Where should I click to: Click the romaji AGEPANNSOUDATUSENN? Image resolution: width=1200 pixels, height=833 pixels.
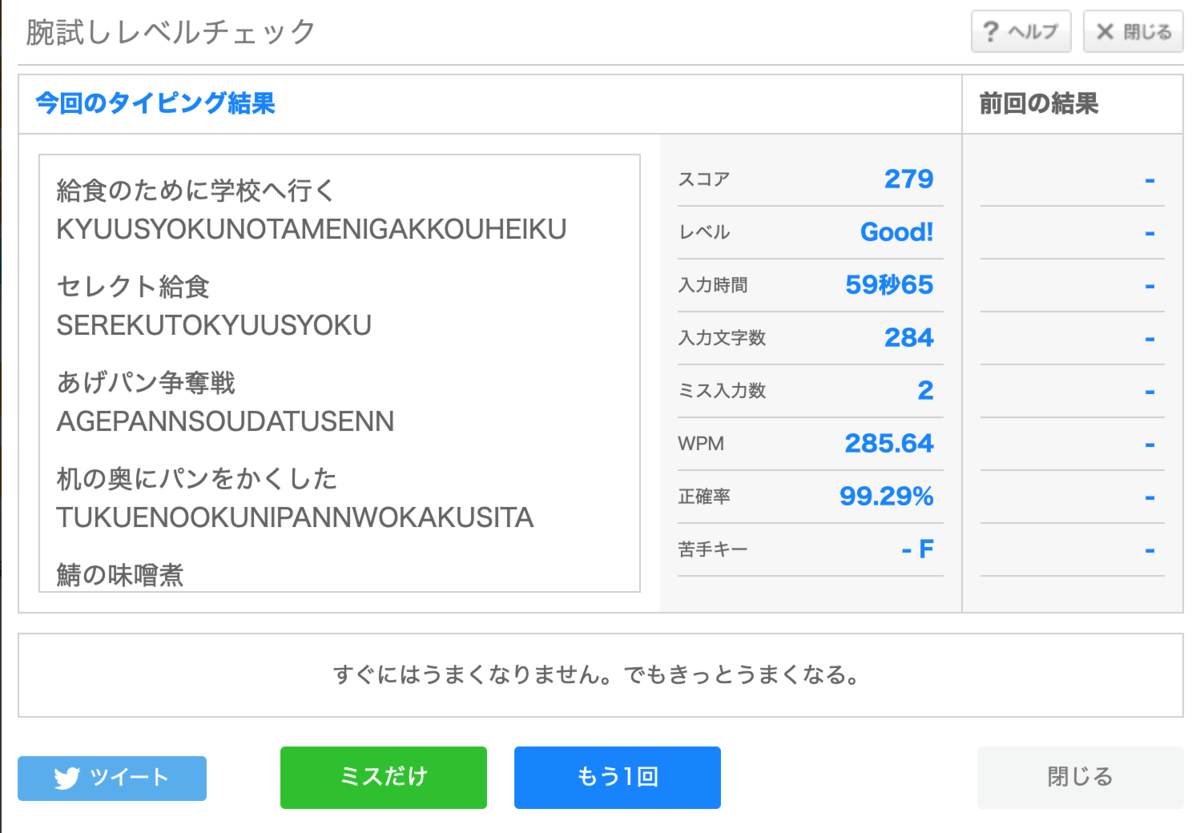226,422
